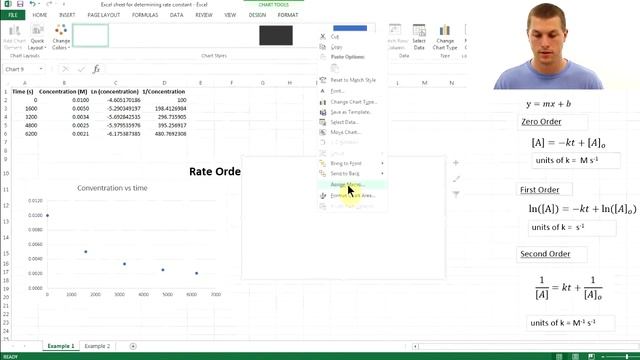Switch to the VIEW ribbon tab
Viewport: 640px width, 360px height.
(x=230, y=15)
